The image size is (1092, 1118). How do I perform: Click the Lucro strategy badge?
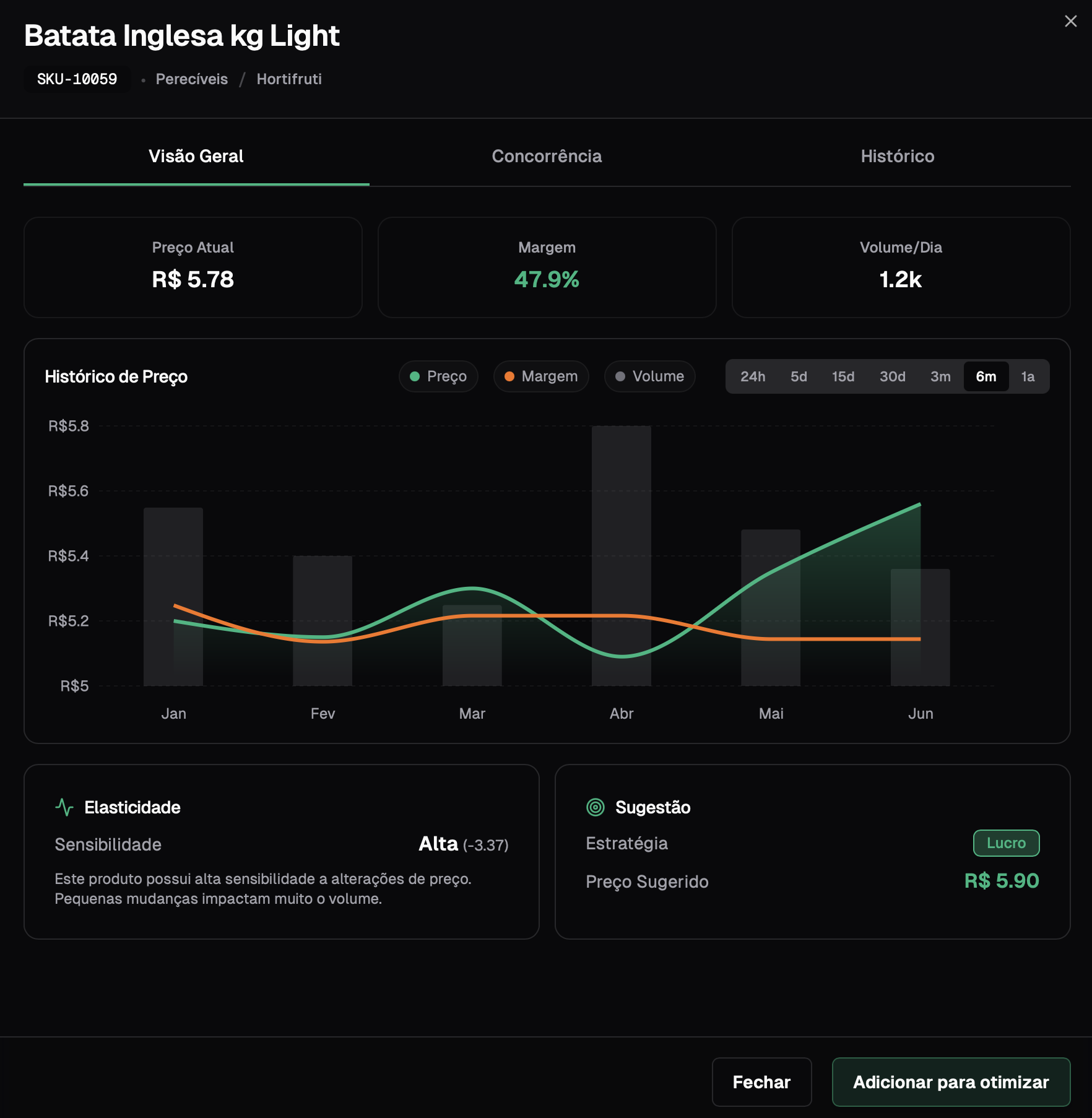(x=1007, y=843)
